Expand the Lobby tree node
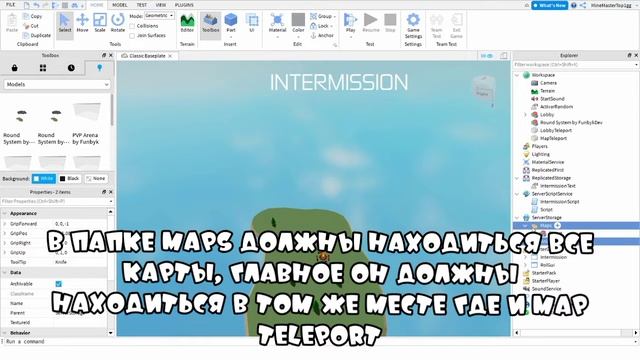Viewport: 640px width, 360px height. [x=526, y=115]
